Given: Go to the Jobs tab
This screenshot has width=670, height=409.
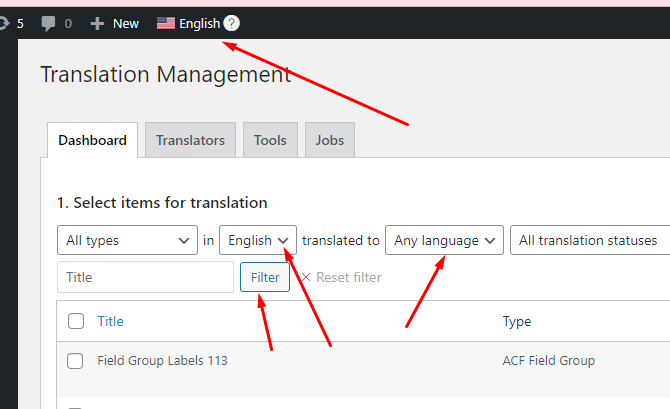Looking at the screenshot, I should (330, 140).
